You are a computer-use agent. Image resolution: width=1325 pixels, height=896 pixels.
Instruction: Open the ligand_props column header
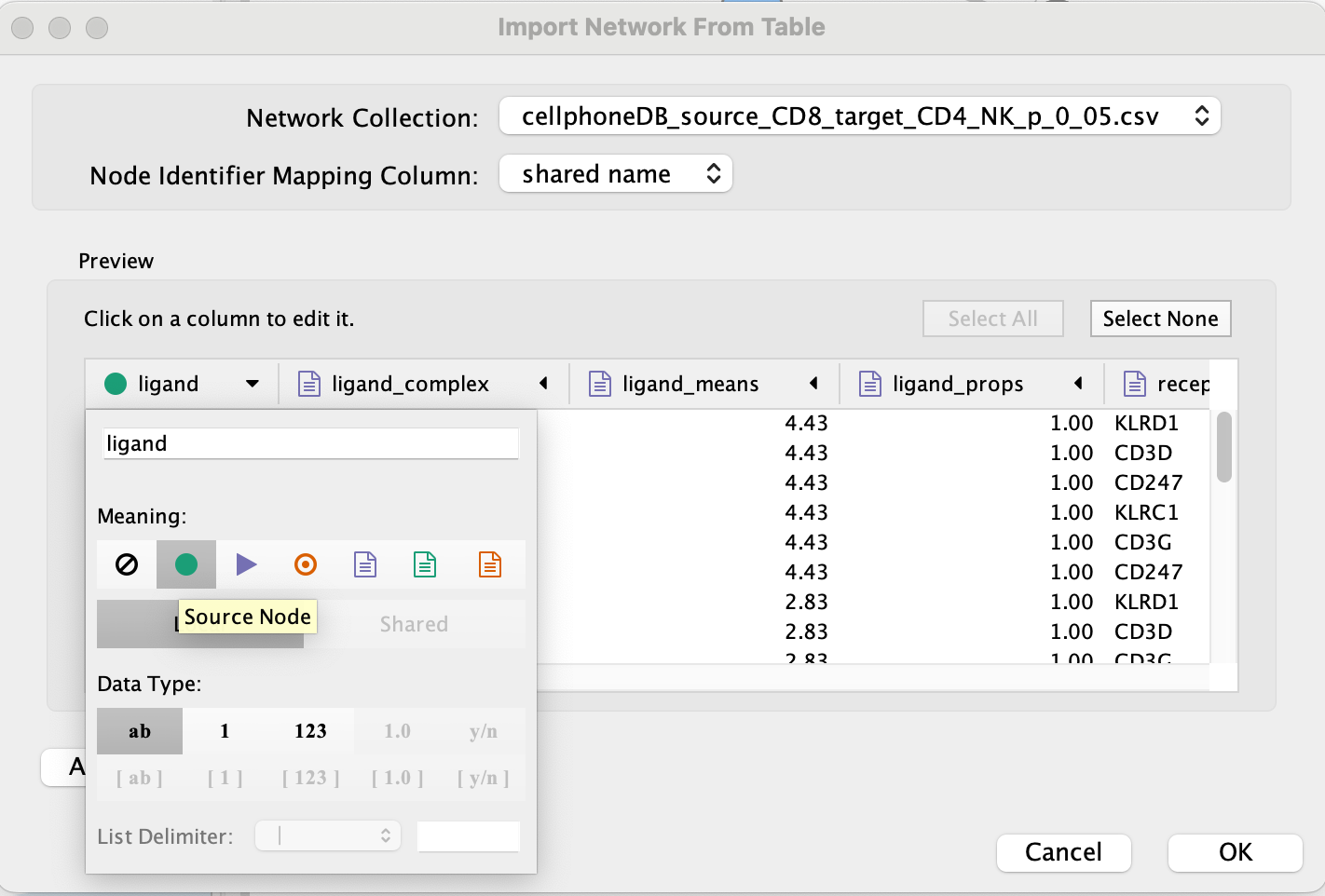point(957,384)
